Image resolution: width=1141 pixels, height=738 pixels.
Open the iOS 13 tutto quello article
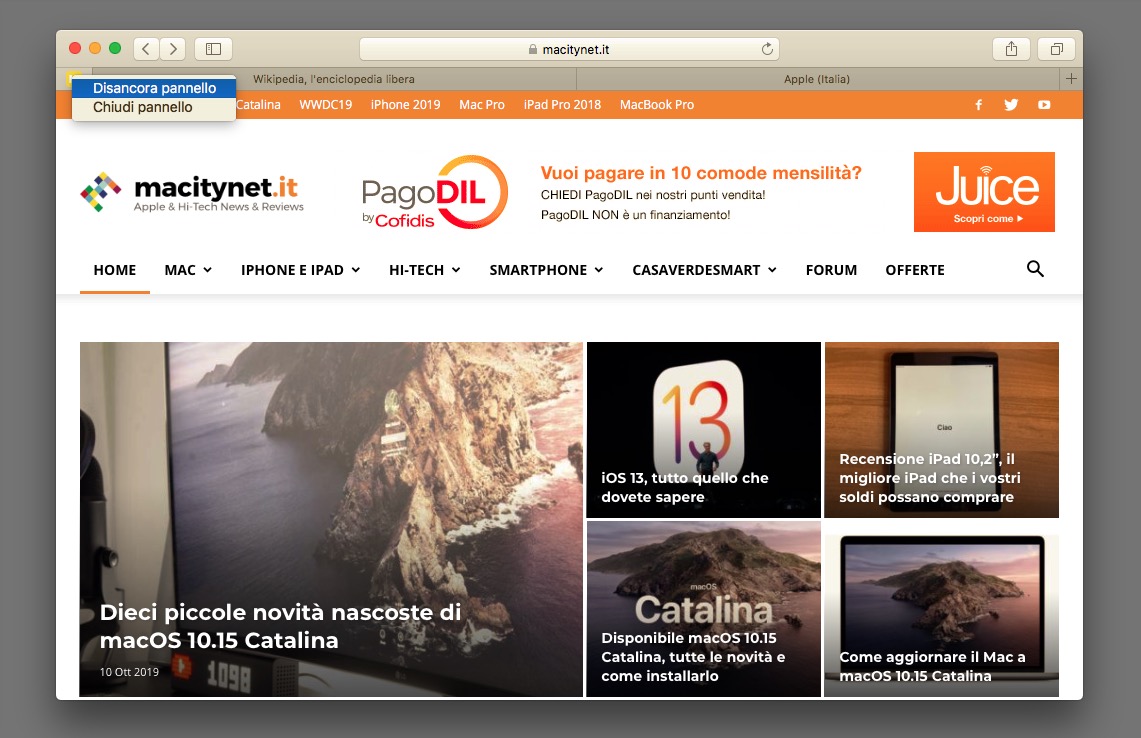(x=704, y=429)
